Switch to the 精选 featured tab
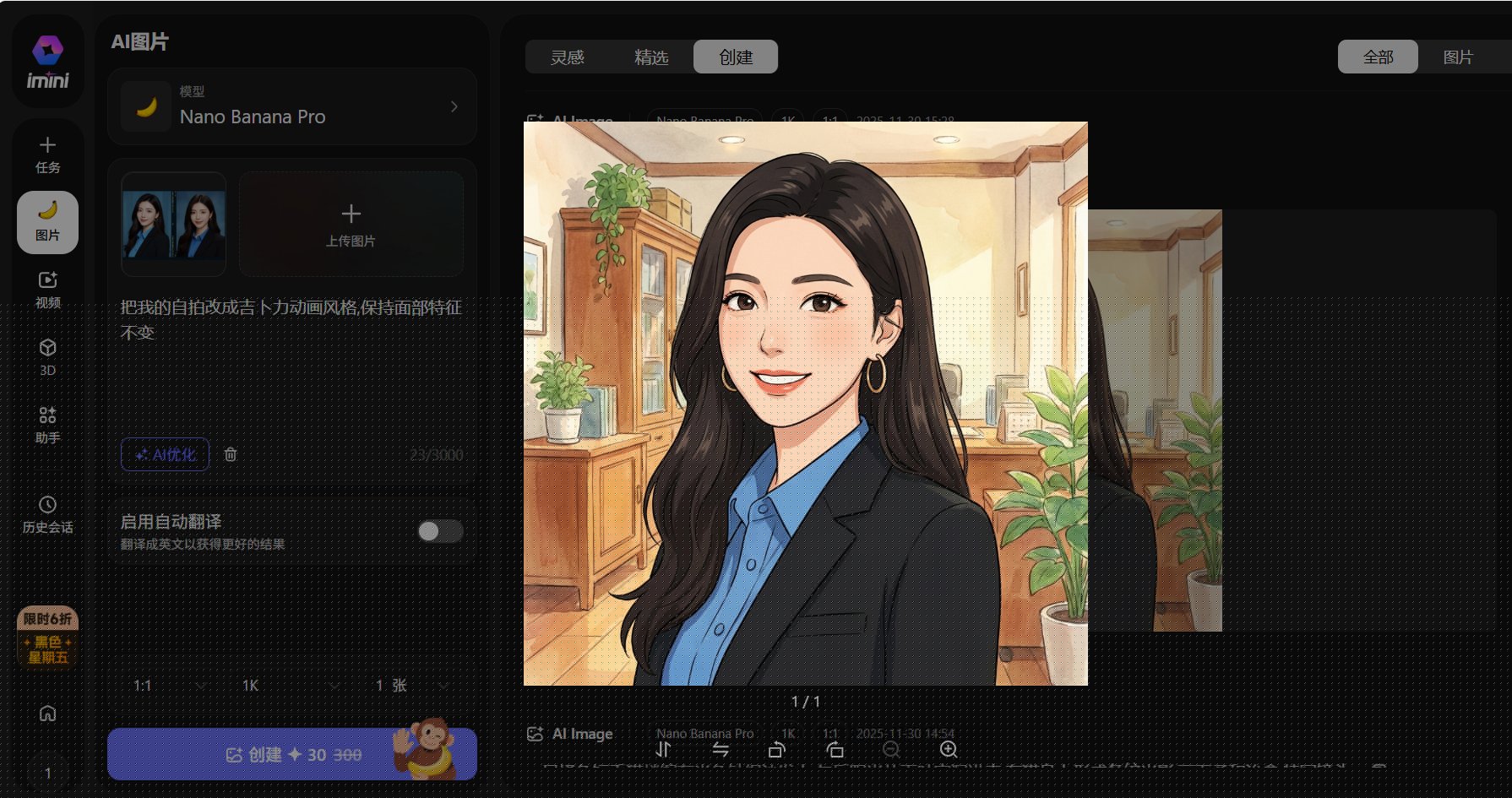The height and width of the screenshot is (798, 1512). 651,57
